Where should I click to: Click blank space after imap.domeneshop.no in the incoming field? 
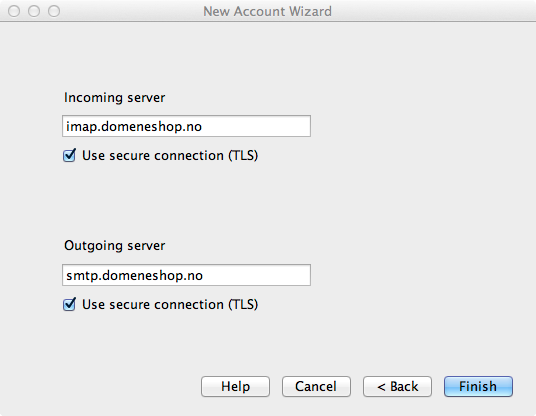(256, 126)
